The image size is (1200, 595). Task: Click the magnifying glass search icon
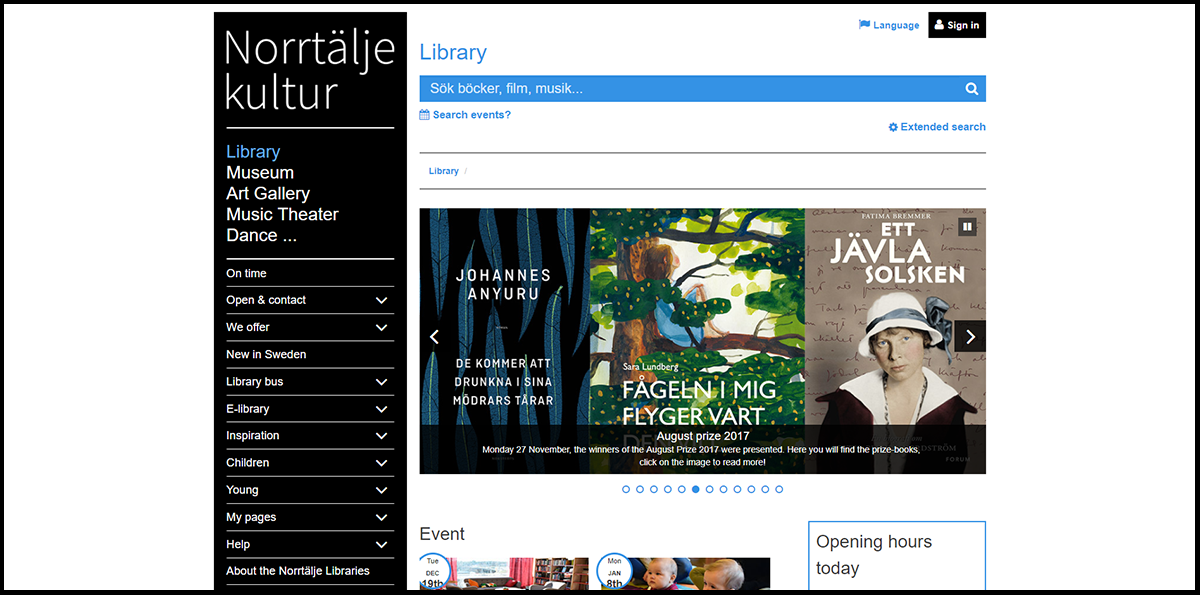pos(971,89)
